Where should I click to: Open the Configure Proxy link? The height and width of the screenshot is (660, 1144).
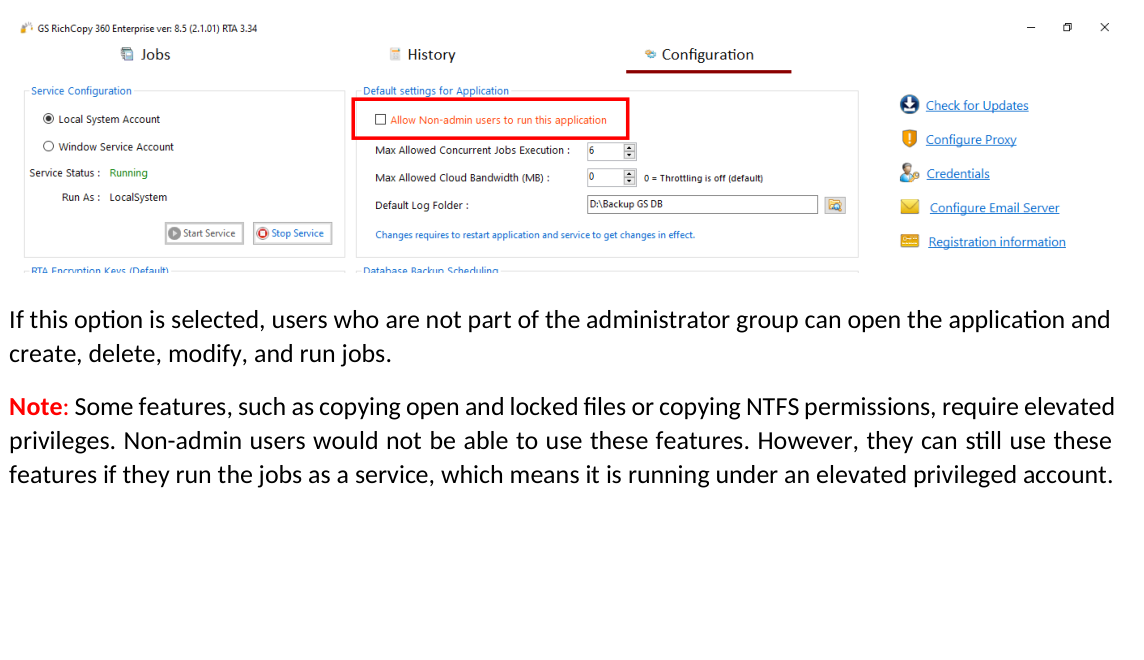pos(971,140)
